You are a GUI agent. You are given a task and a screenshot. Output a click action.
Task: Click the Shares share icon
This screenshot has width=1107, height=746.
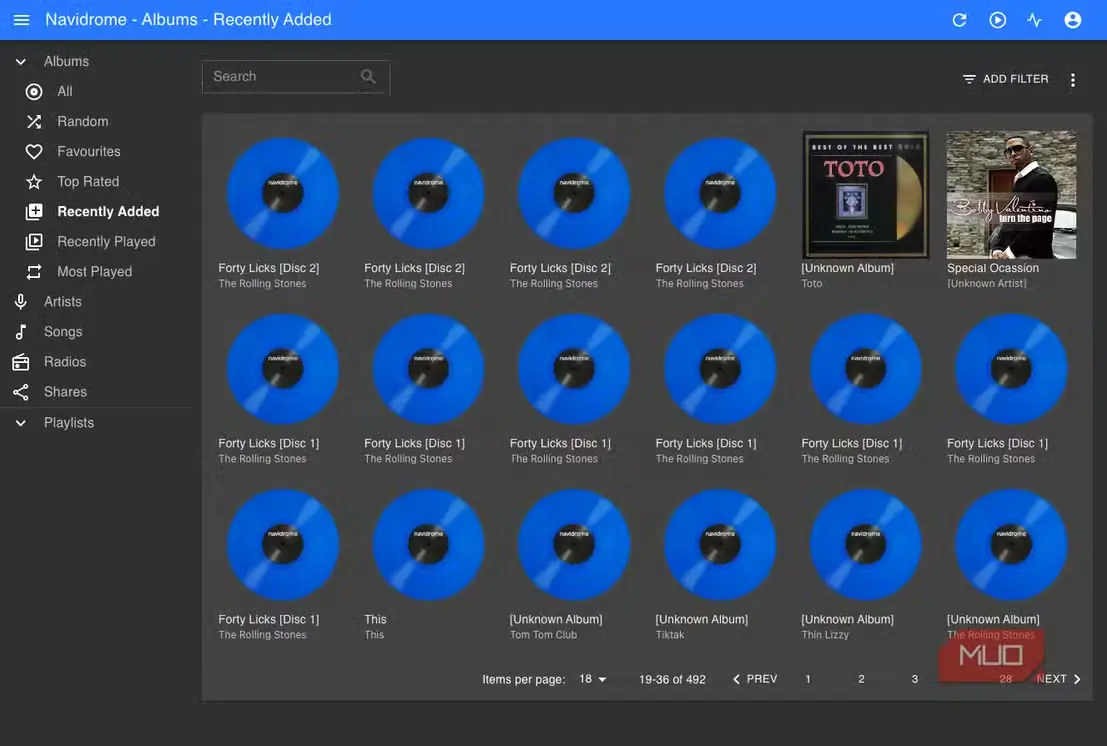(x=20, y=392)
